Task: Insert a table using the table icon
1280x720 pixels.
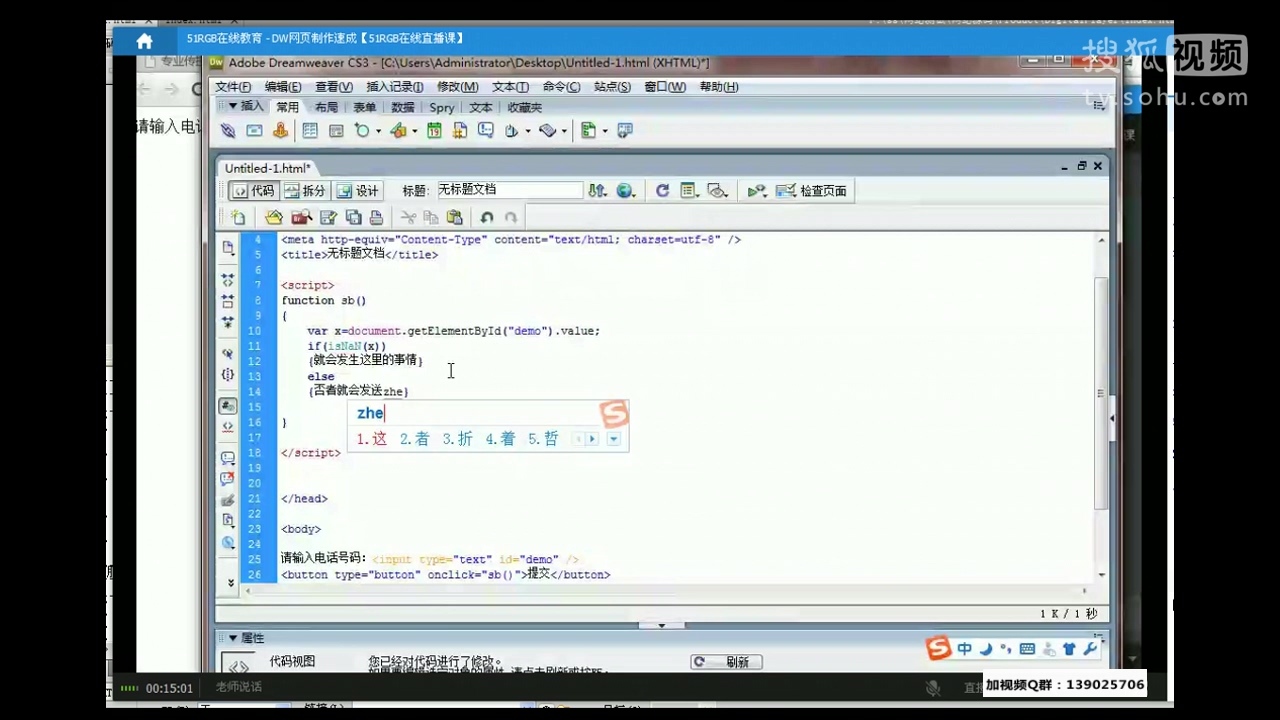Action: (310, 131)
